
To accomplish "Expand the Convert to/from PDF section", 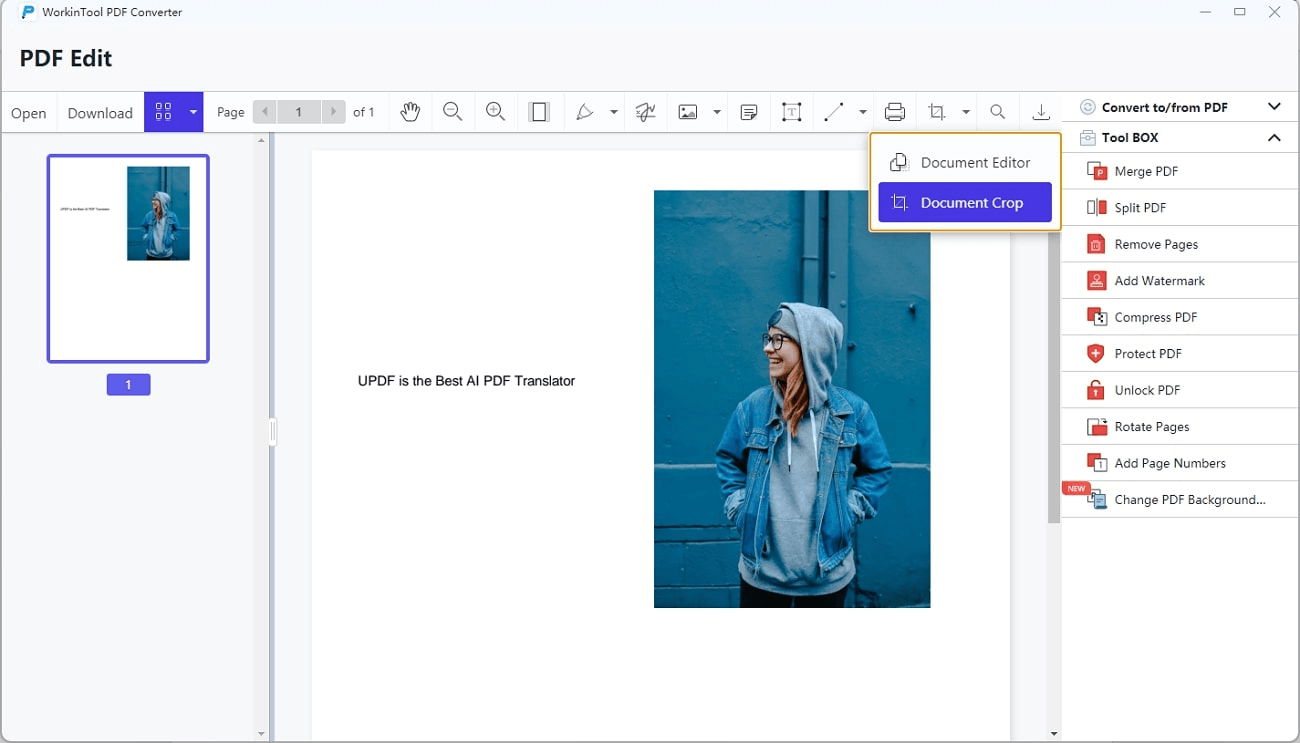I will pos(1273,106).
